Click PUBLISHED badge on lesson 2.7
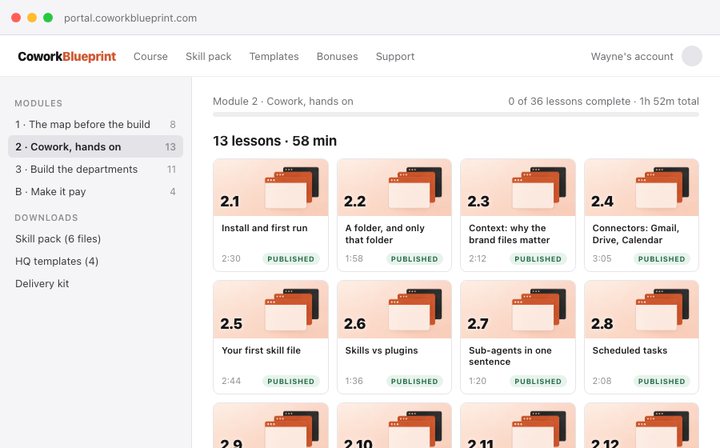 coord(538,381)
